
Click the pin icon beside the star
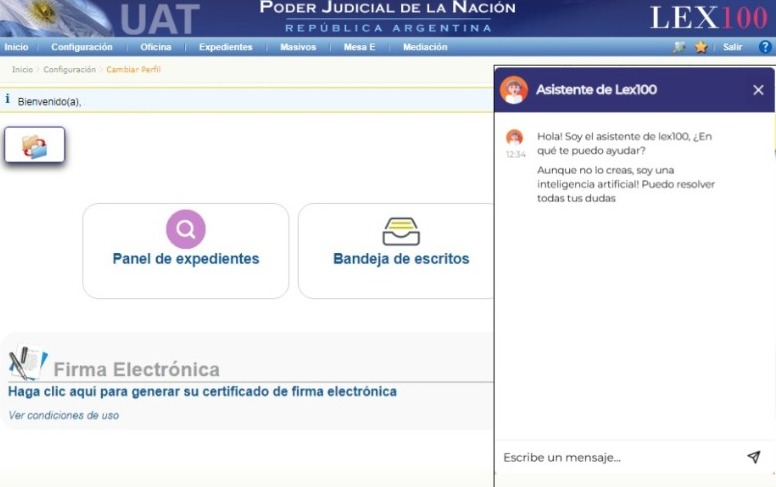[x=679, y=47]
